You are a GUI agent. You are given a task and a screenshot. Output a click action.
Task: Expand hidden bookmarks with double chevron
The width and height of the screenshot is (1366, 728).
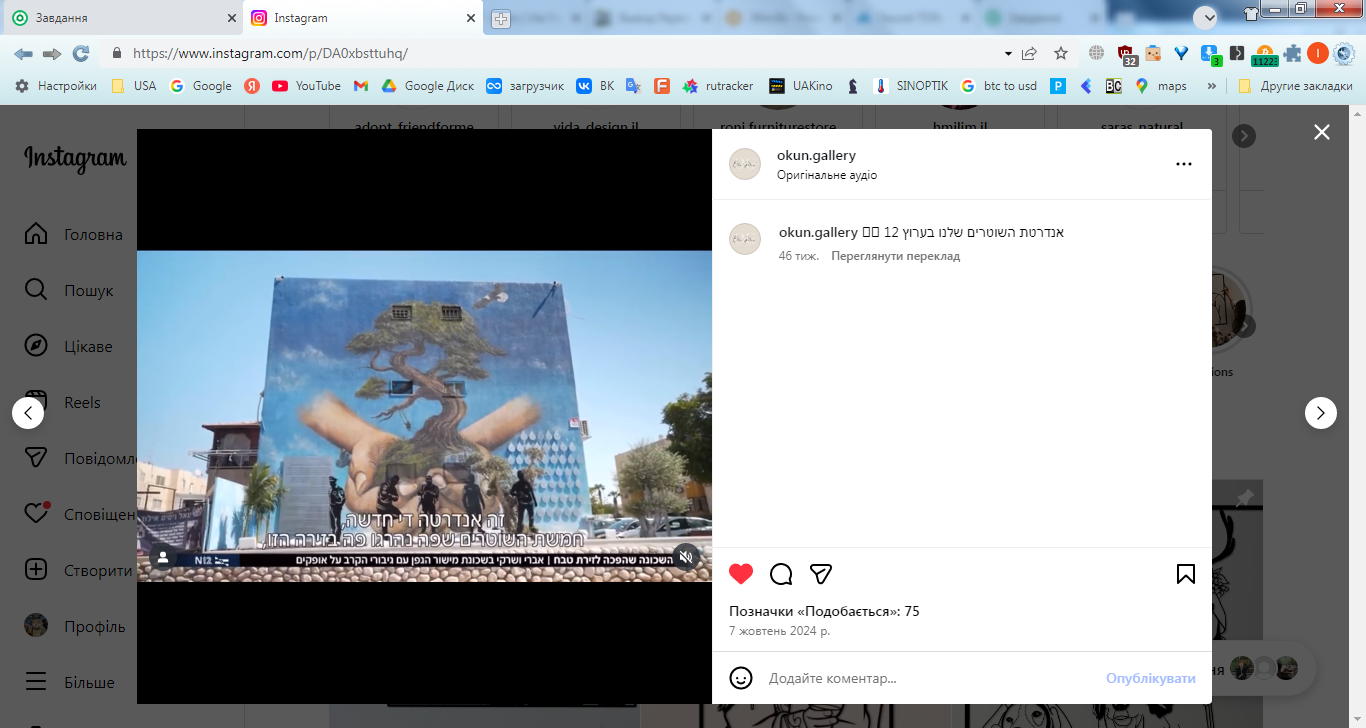[1212, 86]
